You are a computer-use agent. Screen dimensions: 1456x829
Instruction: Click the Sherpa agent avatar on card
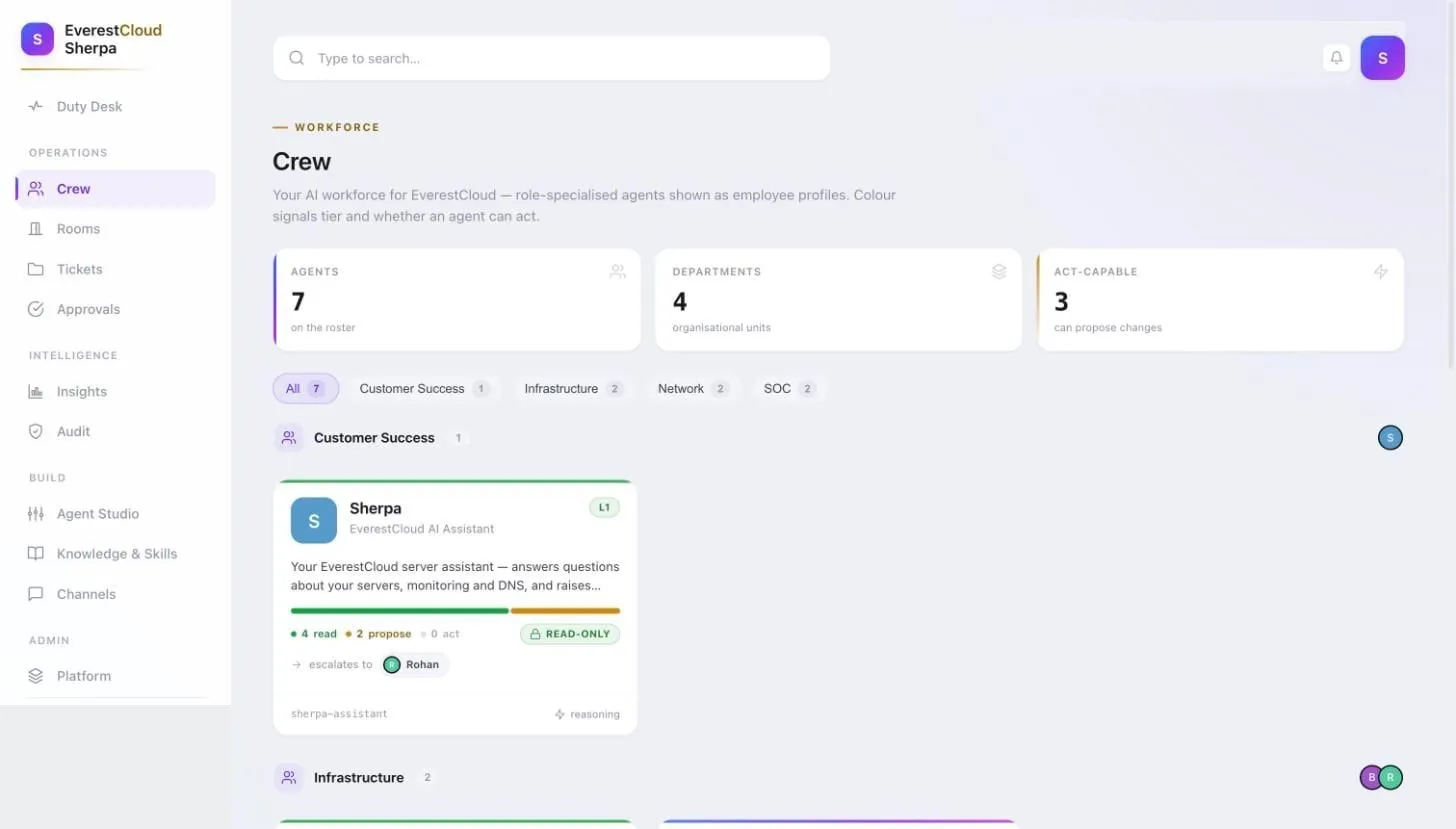314,520
